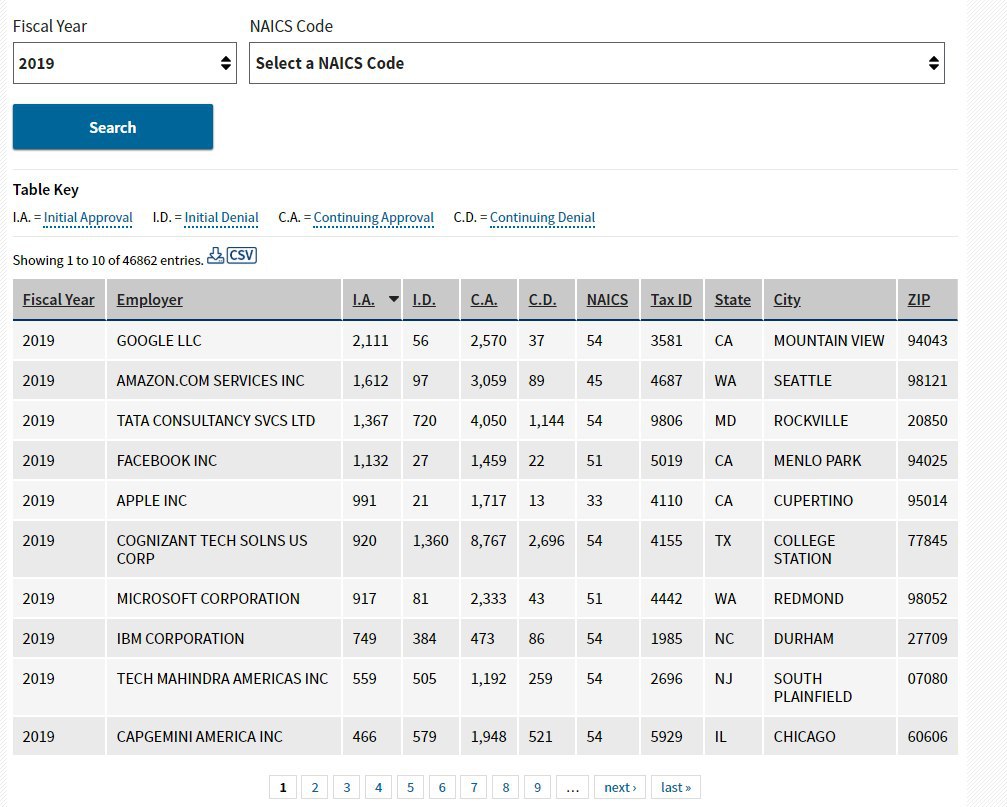1007x807 pixels.
Task: Go to page 2 of results
Action: [x=315, y=787]
